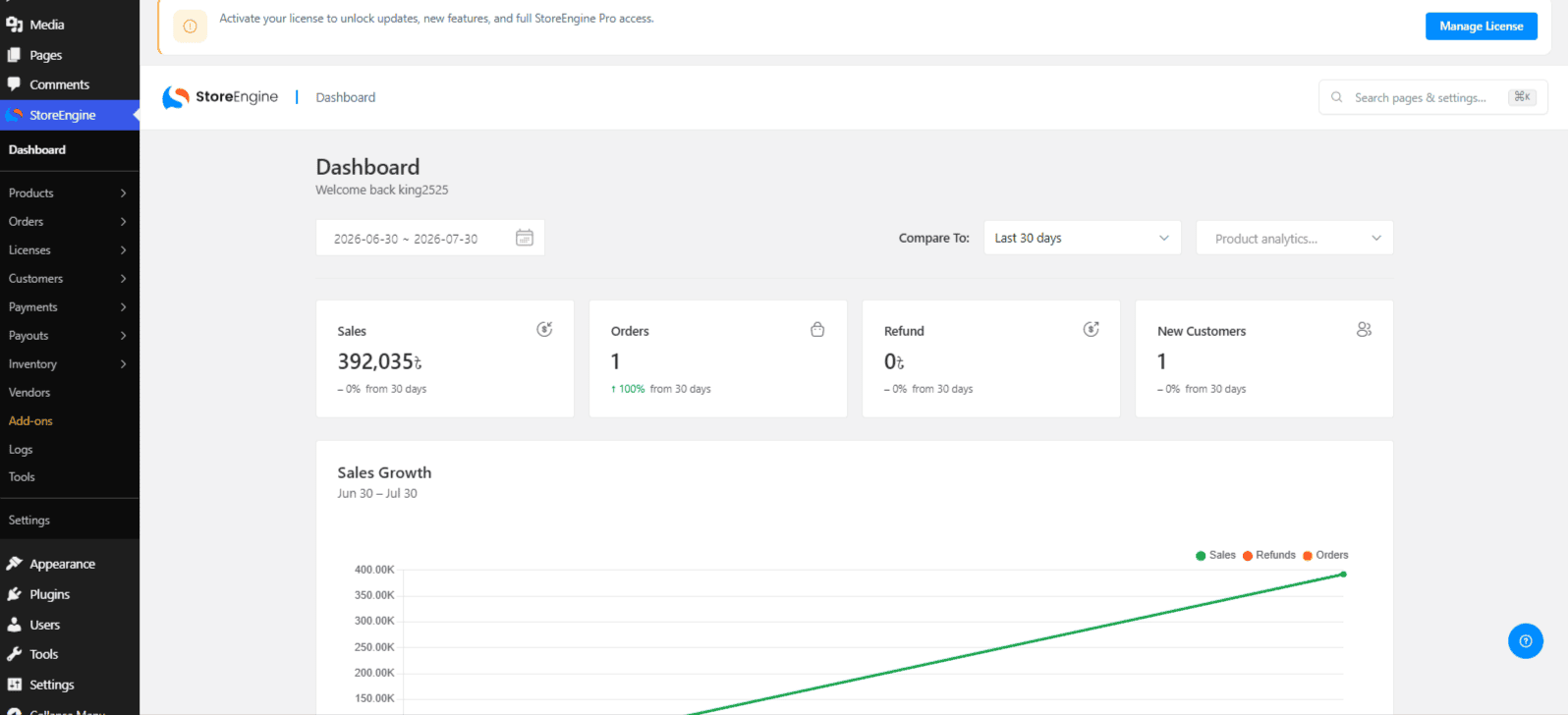Click the 'Jun 30 – Jul 30' subtitle
The height and width of the screenshot is (715, 1568).
[377, 493]
